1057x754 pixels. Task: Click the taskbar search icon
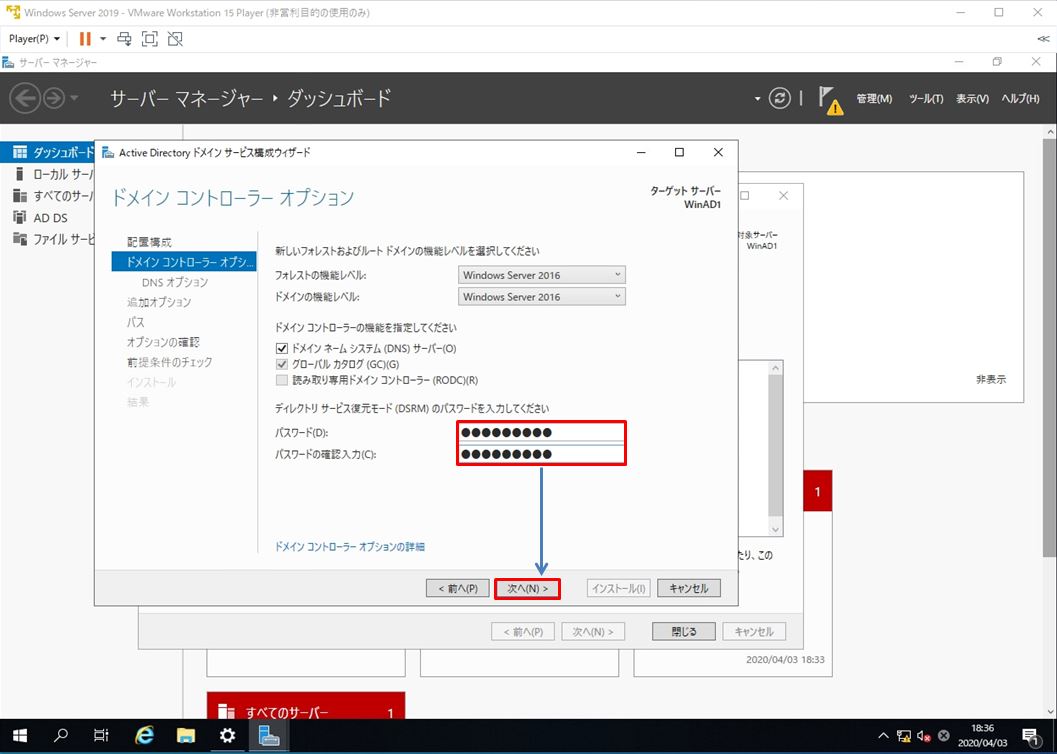click(61, 736)
